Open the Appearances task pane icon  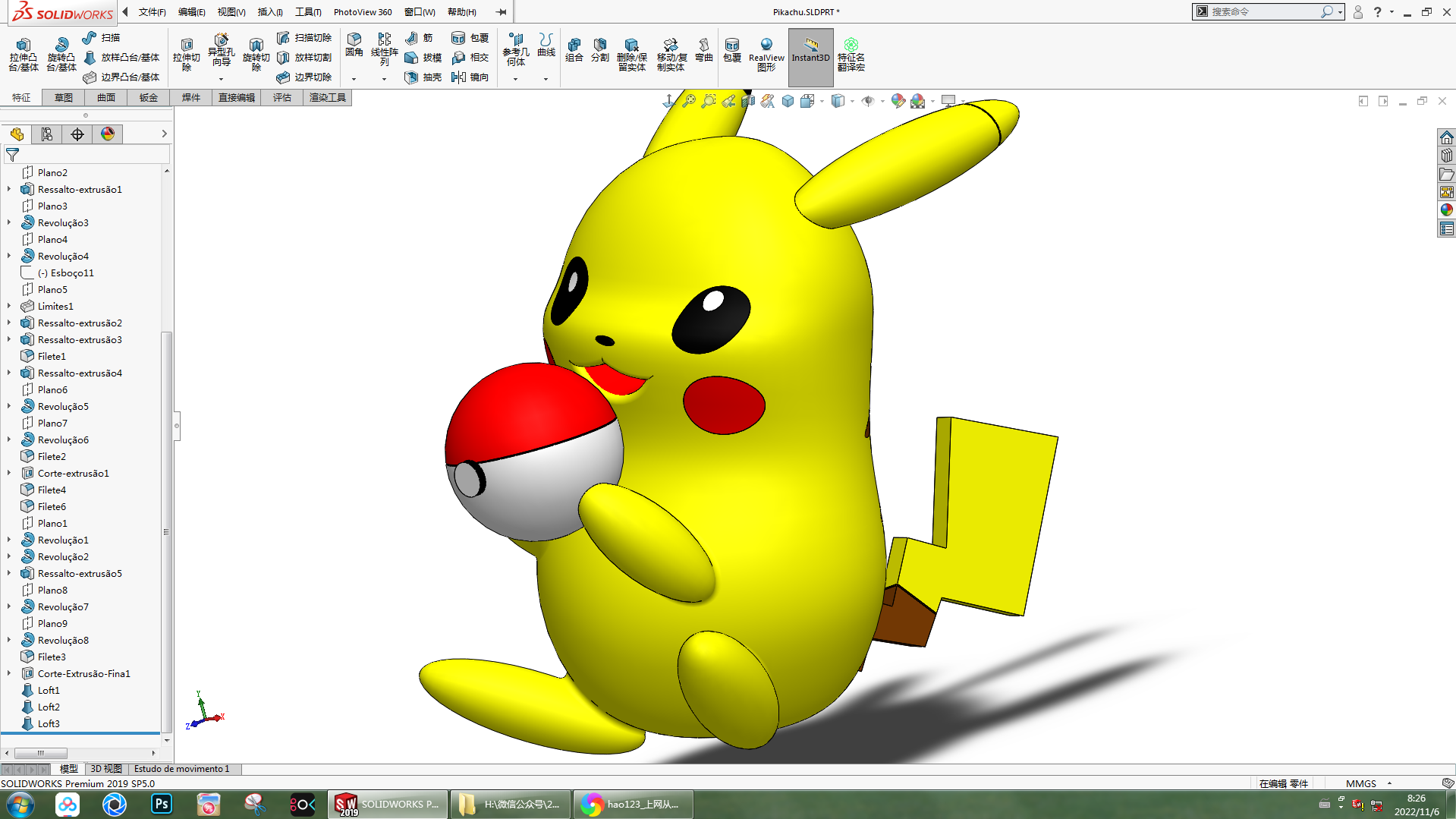click(x=1447, y=210)
